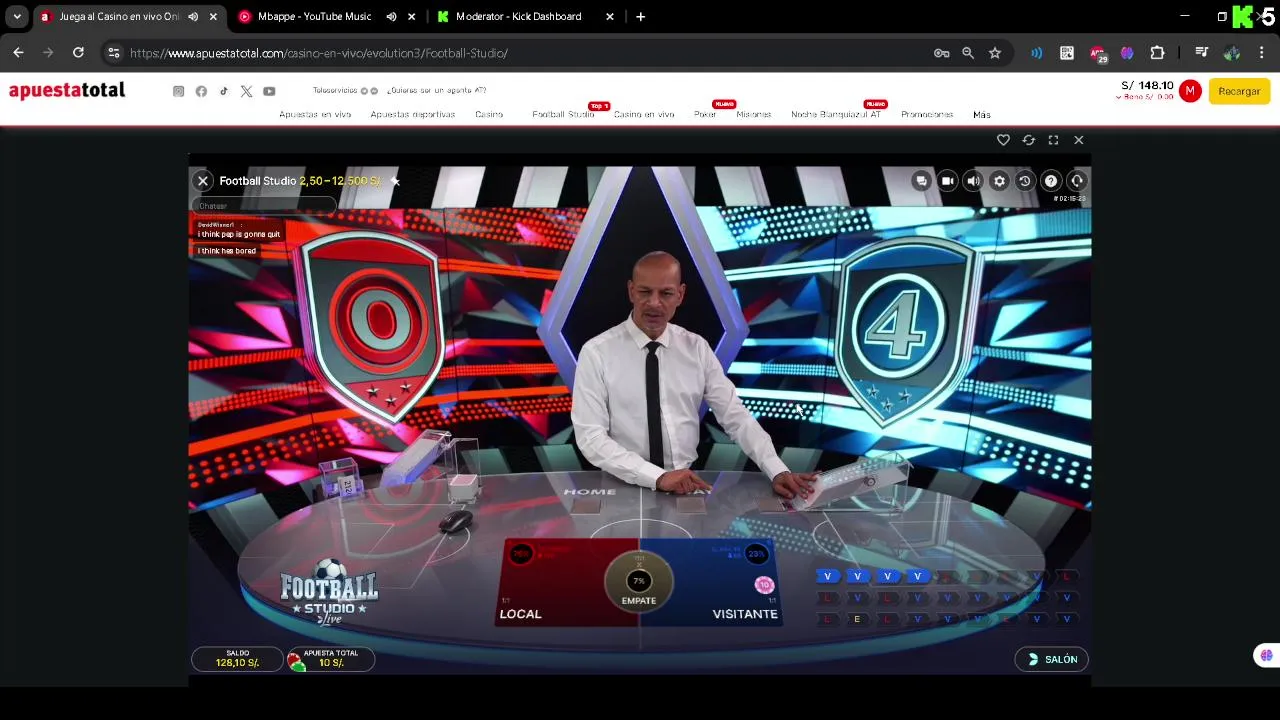1280x720 pixels.
Task: Open the live support headset icon
Action: click(1077, 181)
